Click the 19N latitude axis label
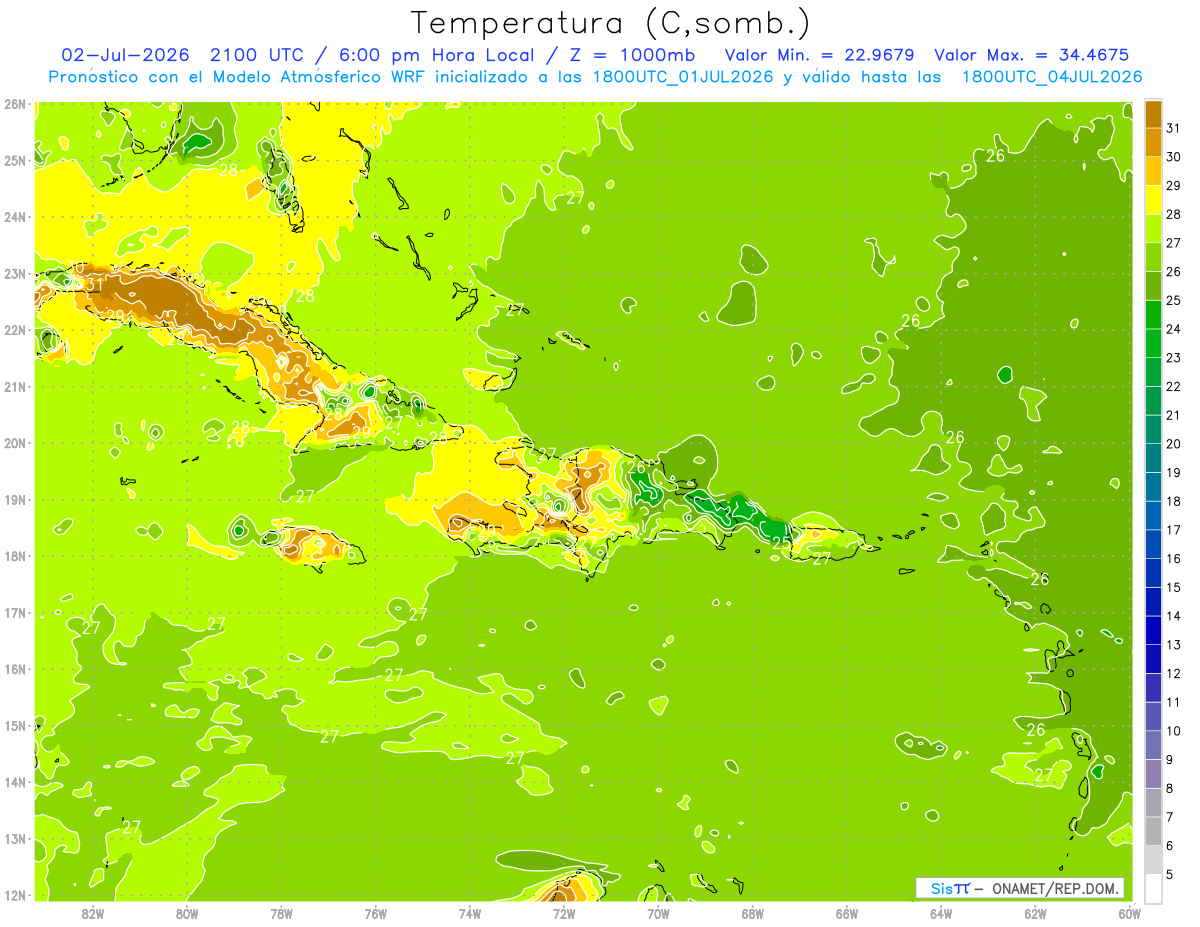Viewport: 1200px width, 927px height. (14, 499)
